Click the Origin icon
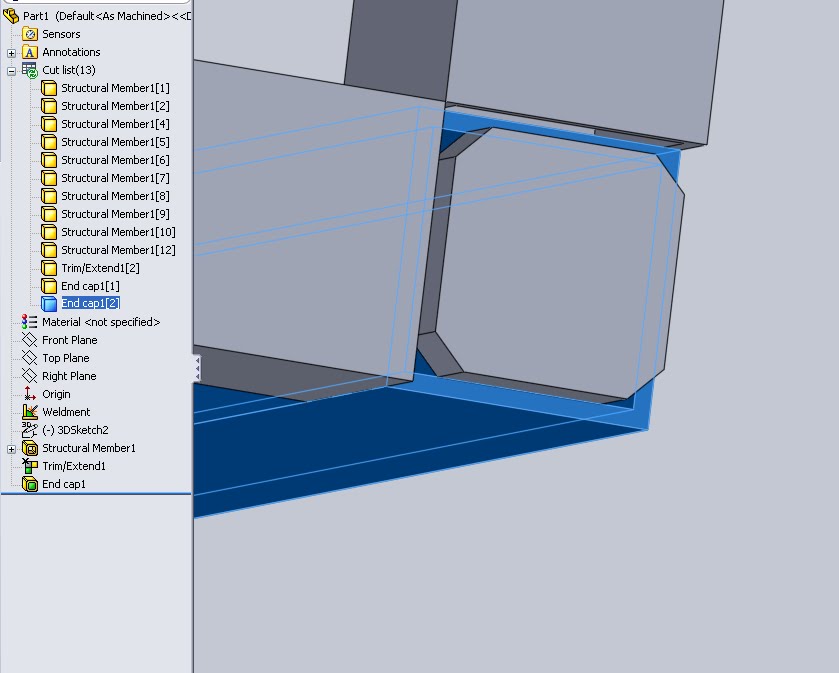 pos(29,394)
